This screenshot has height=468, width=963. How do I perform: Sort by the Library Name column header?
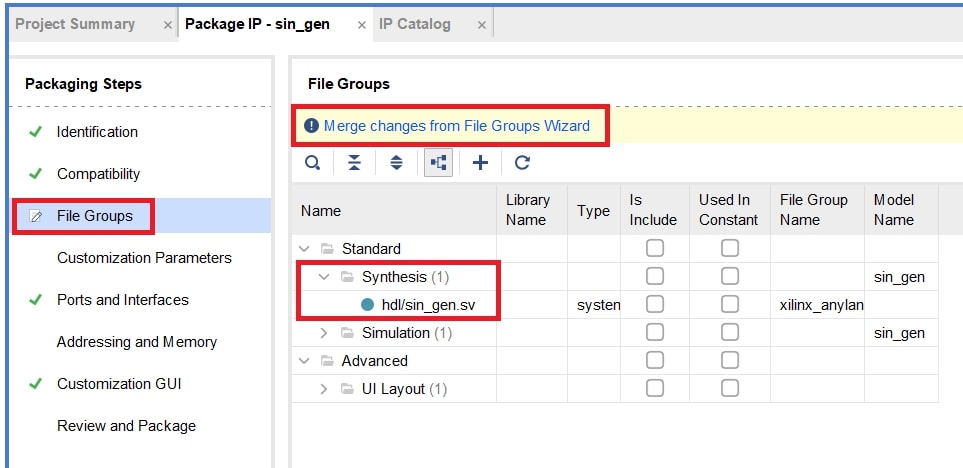532,210
